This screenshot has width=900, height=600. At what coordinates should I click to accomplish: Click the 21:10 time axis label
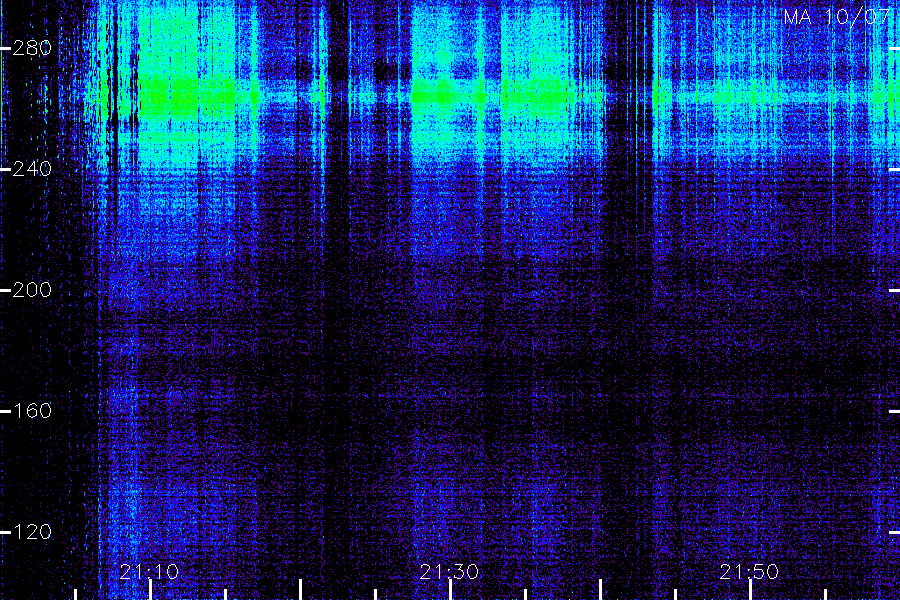pos(149,572)
